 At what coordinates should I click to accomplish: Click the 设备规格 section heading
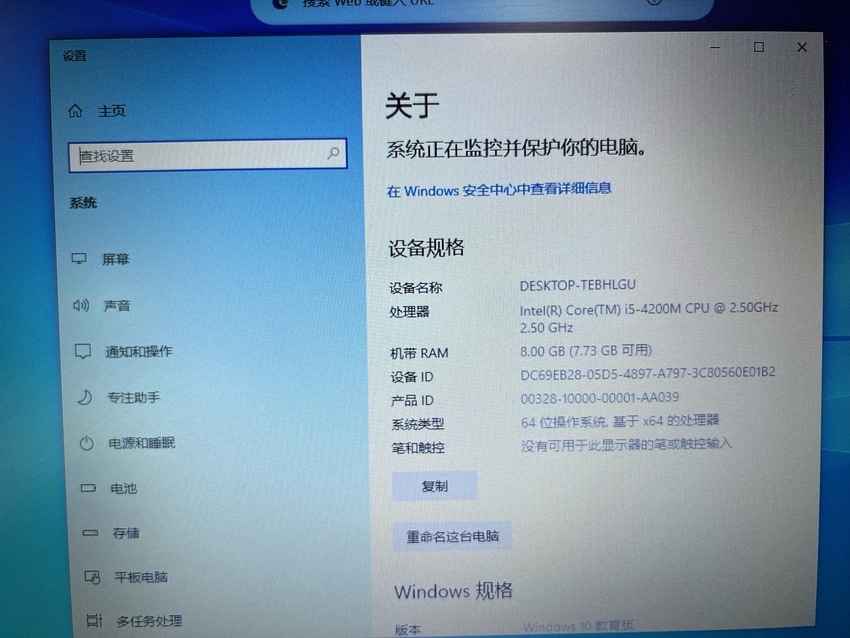pos(426,248)
